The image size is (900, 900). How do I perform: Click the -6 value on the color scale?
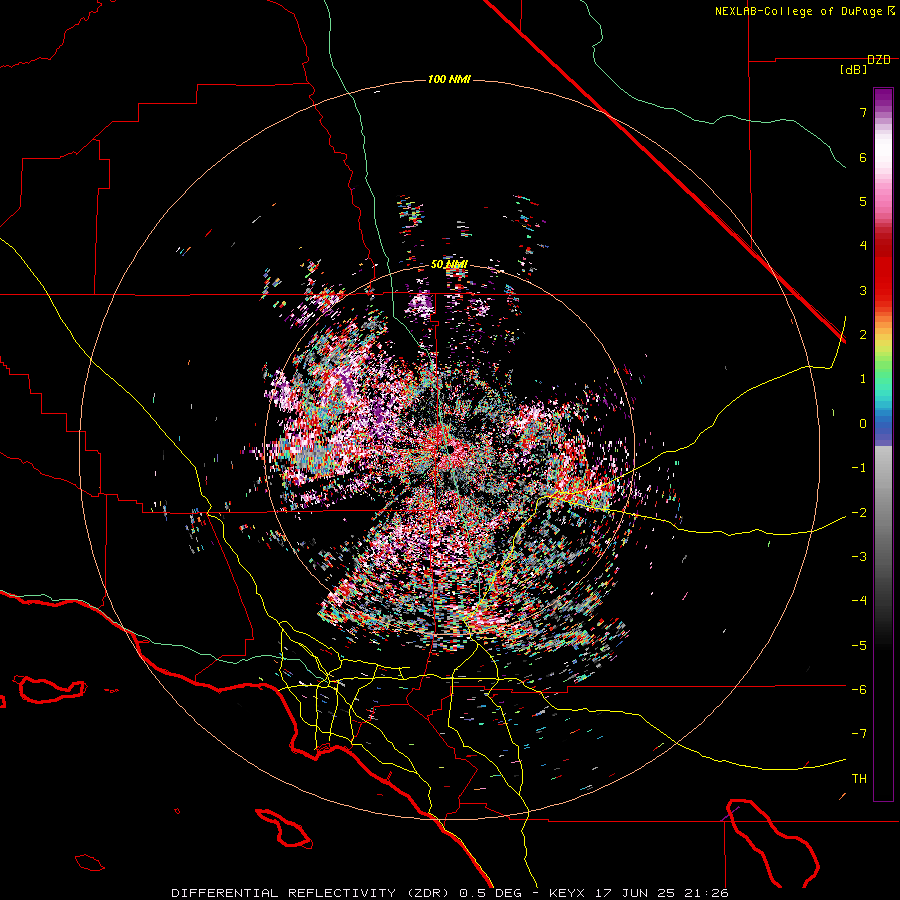859,689
